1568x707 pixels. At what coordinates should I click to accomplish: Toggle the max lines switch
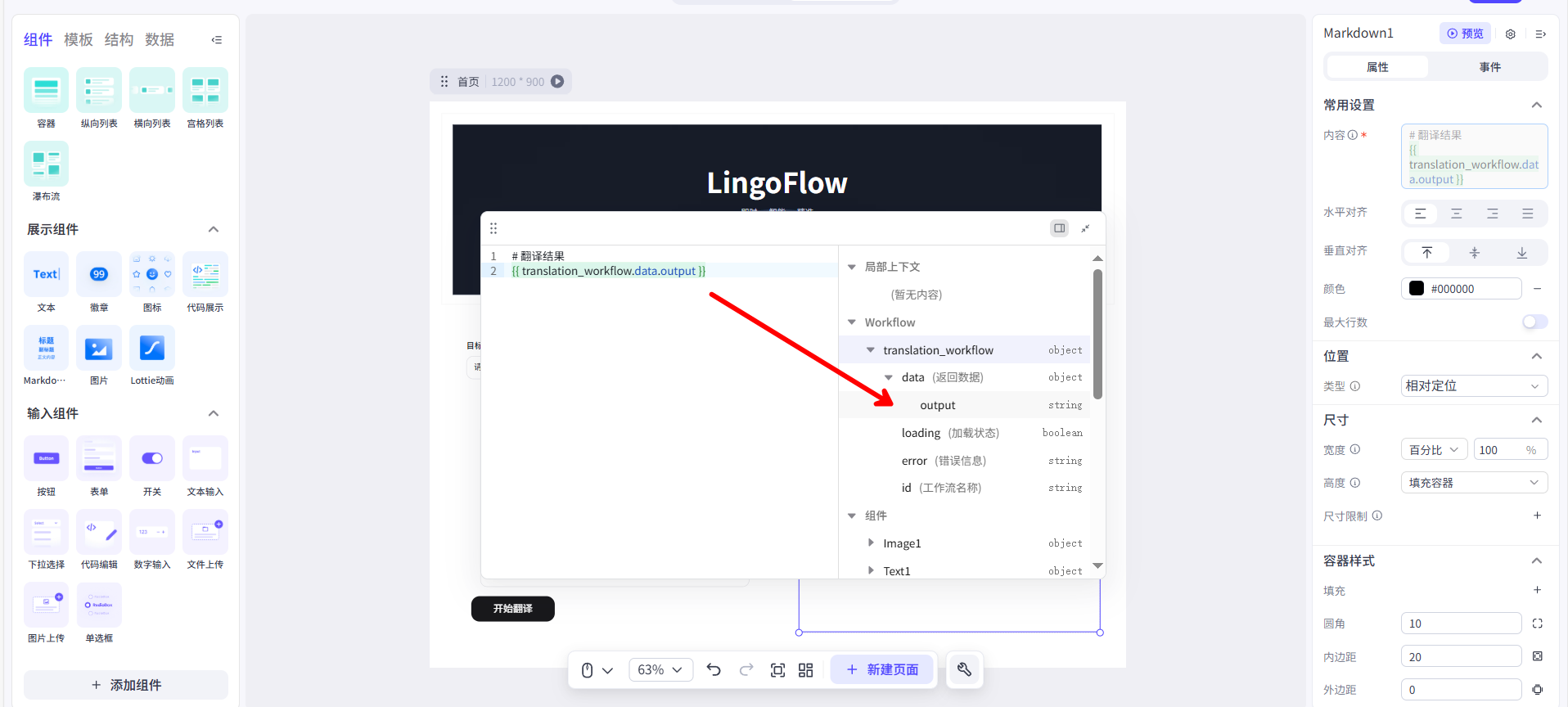pos(1534,322)
